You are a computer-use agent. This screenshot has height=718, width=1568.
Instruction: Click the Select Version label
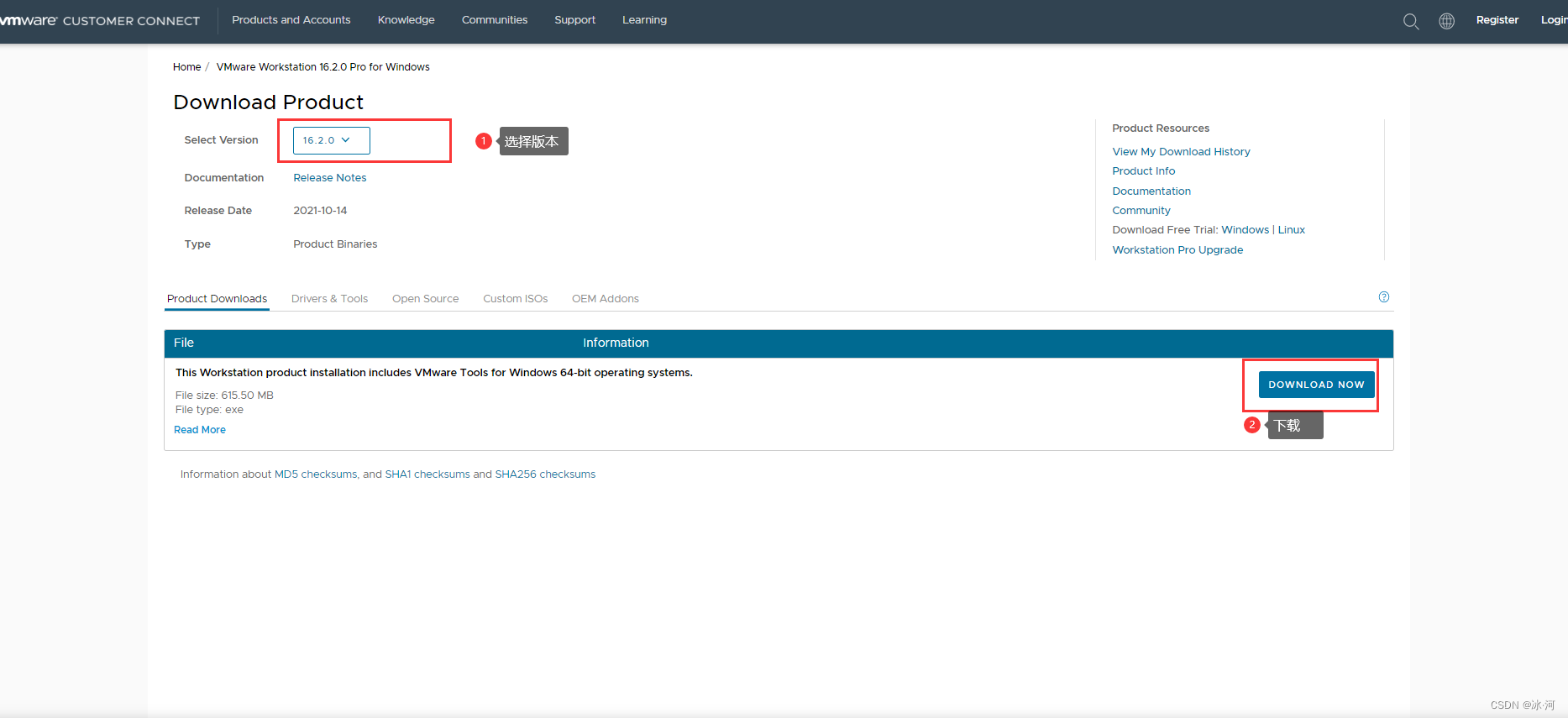pos(221,140)
